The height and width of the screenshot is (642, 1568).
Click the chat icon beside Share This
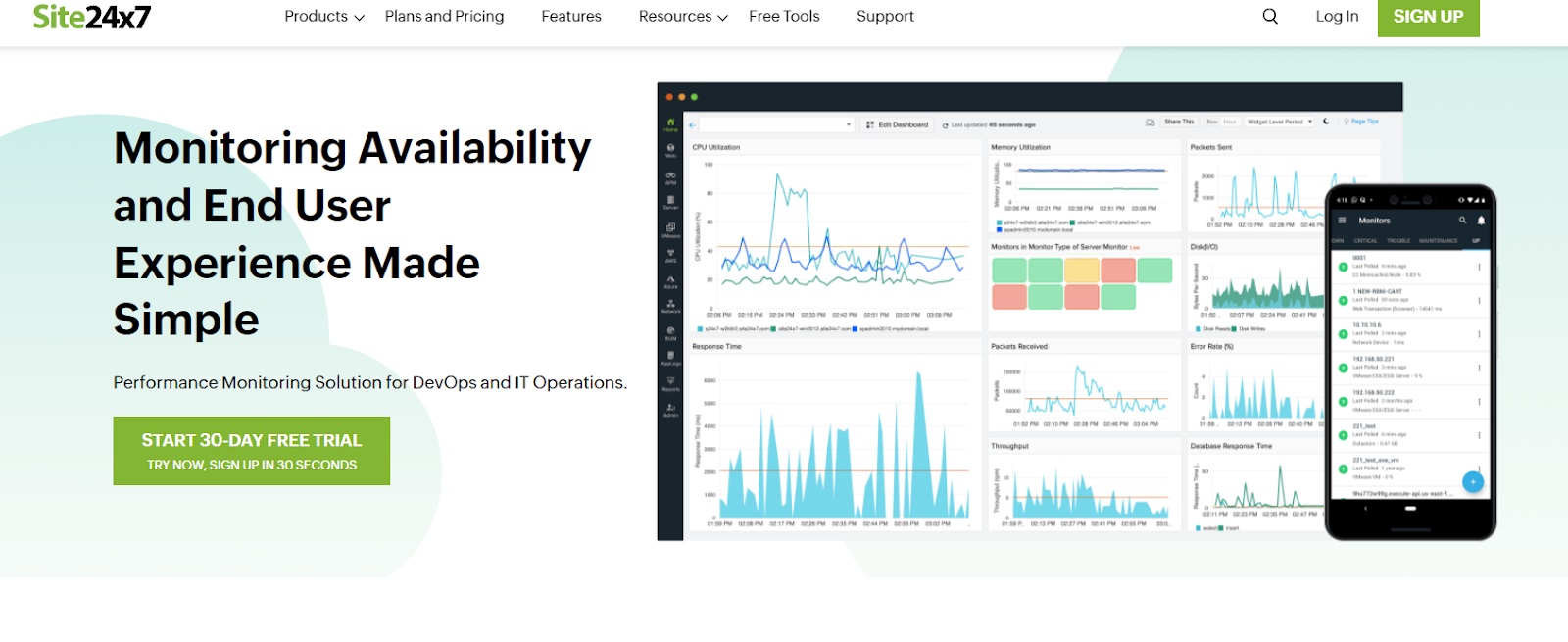[x=1151, y=122]
